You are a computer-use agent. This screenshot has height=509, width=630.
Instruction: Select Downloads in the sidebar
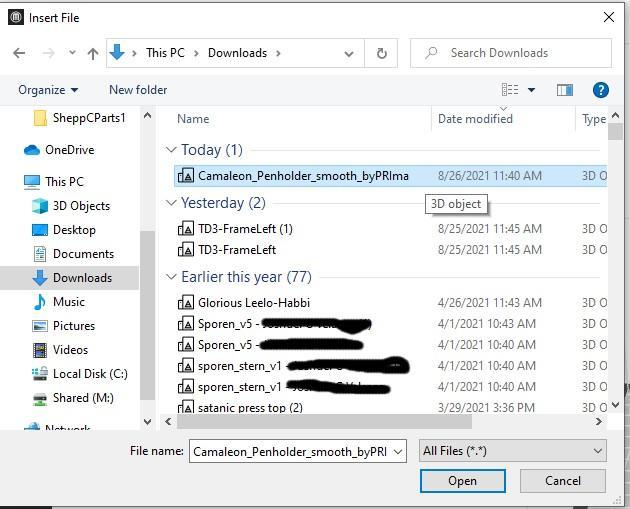(x=69, y=278)
